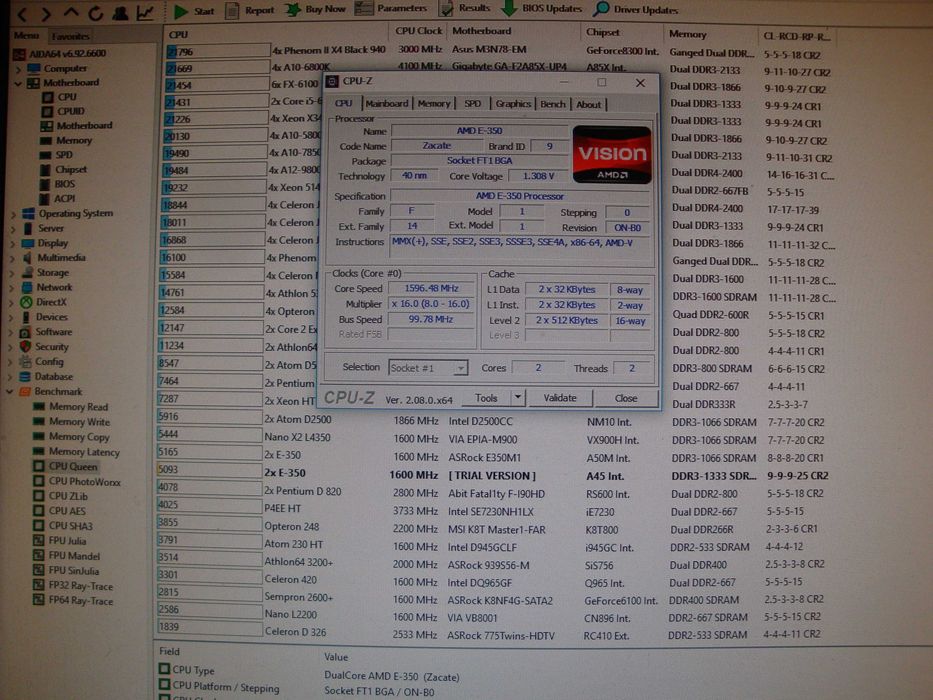933x700 pixels.
Task: Click the BIOS Updates download icon
Action: pyautogui.click(x=509, y=8)
